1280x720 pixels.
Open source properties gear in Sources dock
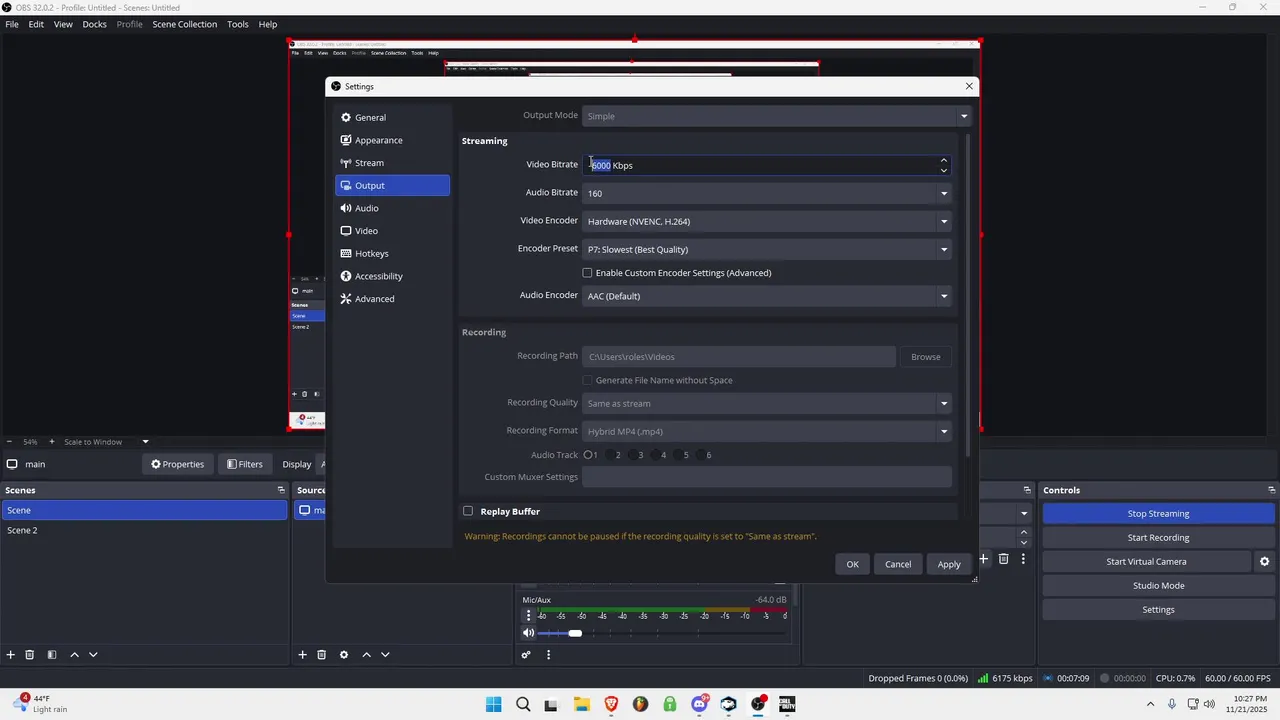click(344, 655)
